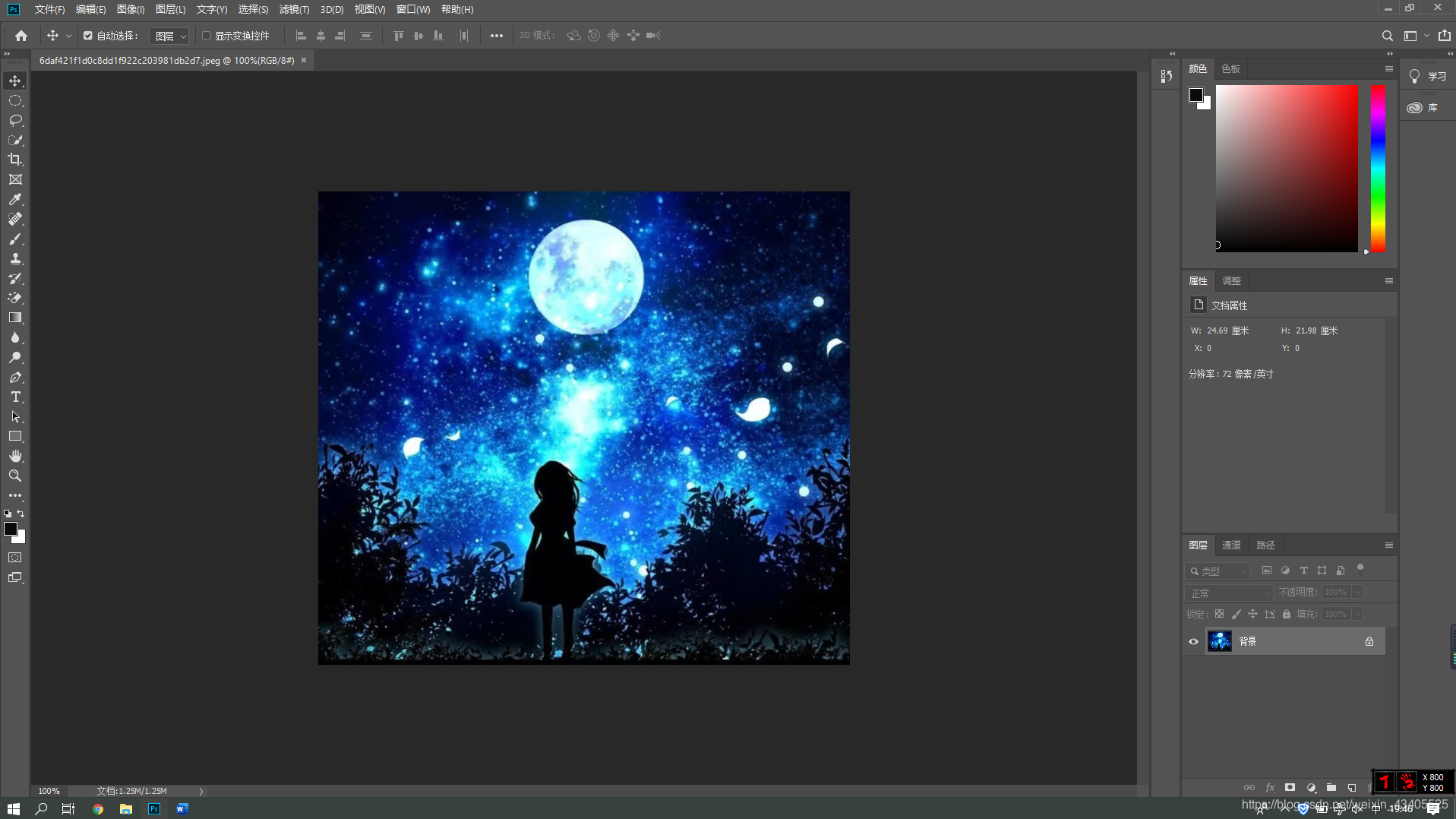Viewport: 1456px width, 819px height.
Task: Enable the 显示变换控件 checkbox
Action: (206, 36)
